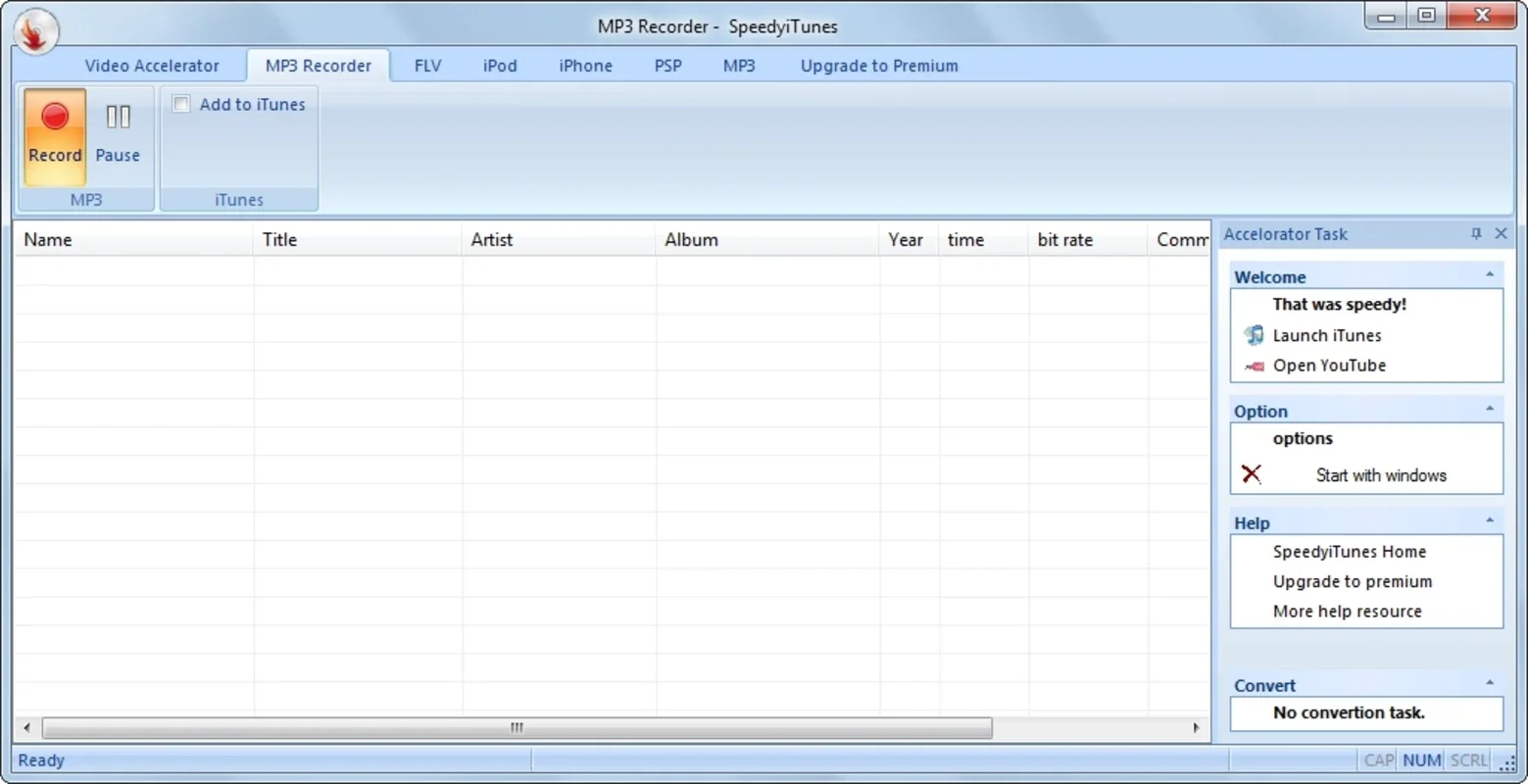Close the Accelorator Task panel
The image size is (1528, 784).
coord(1501,233)
